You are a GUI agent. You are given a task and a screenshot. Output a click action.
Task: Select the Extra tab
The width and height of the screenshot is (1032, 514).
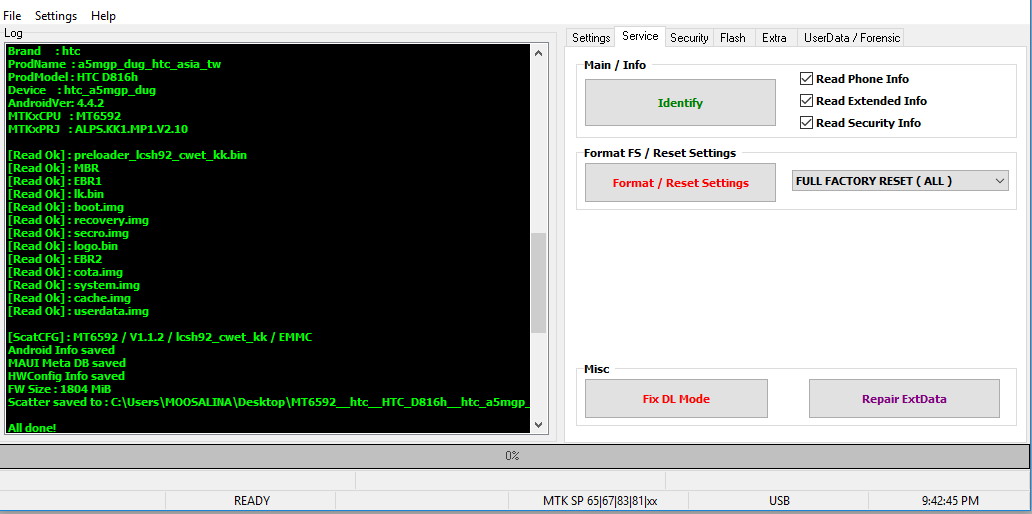pos(774,38)
